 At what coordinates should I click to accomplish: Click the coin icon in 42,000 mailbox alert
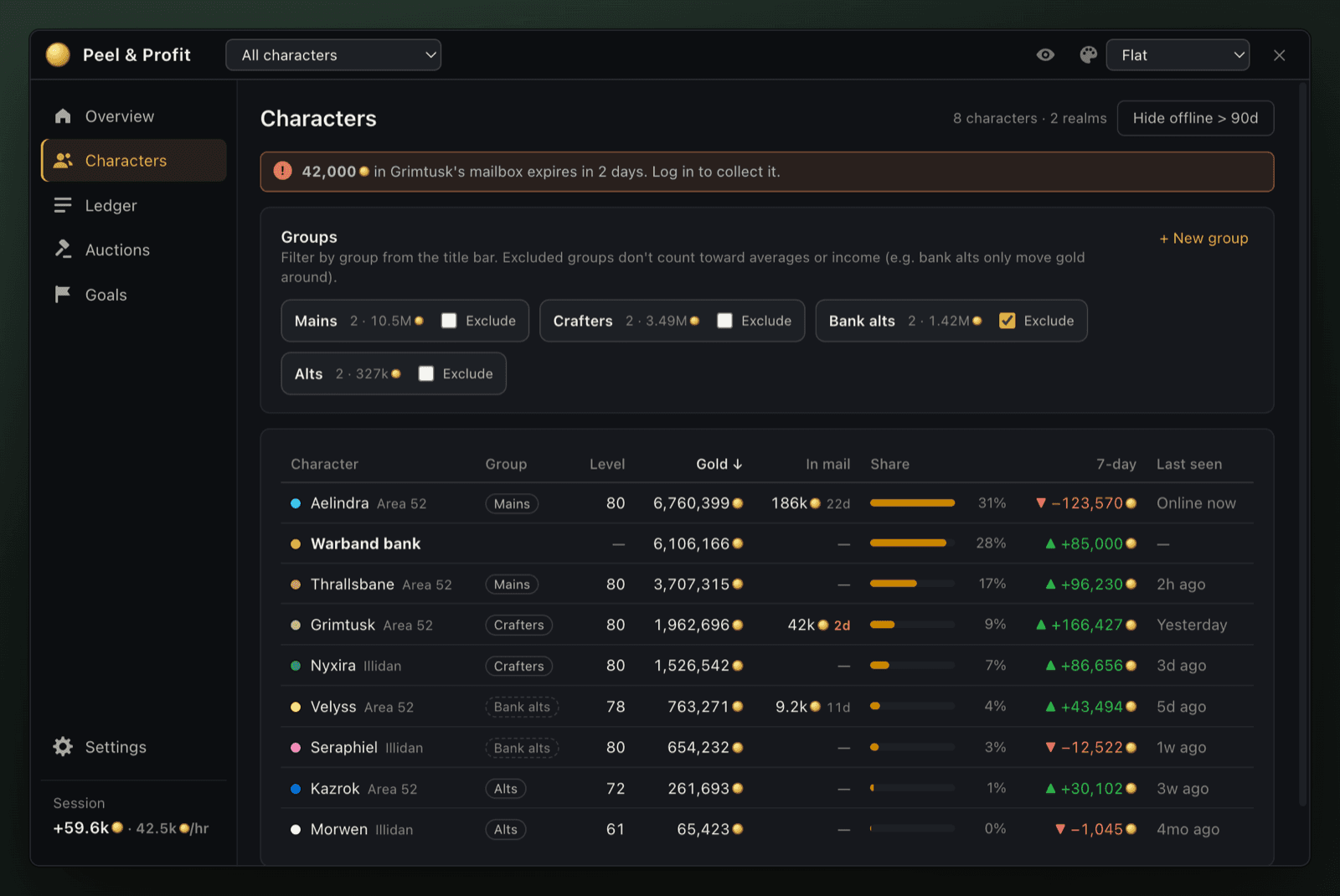(363, 172)
